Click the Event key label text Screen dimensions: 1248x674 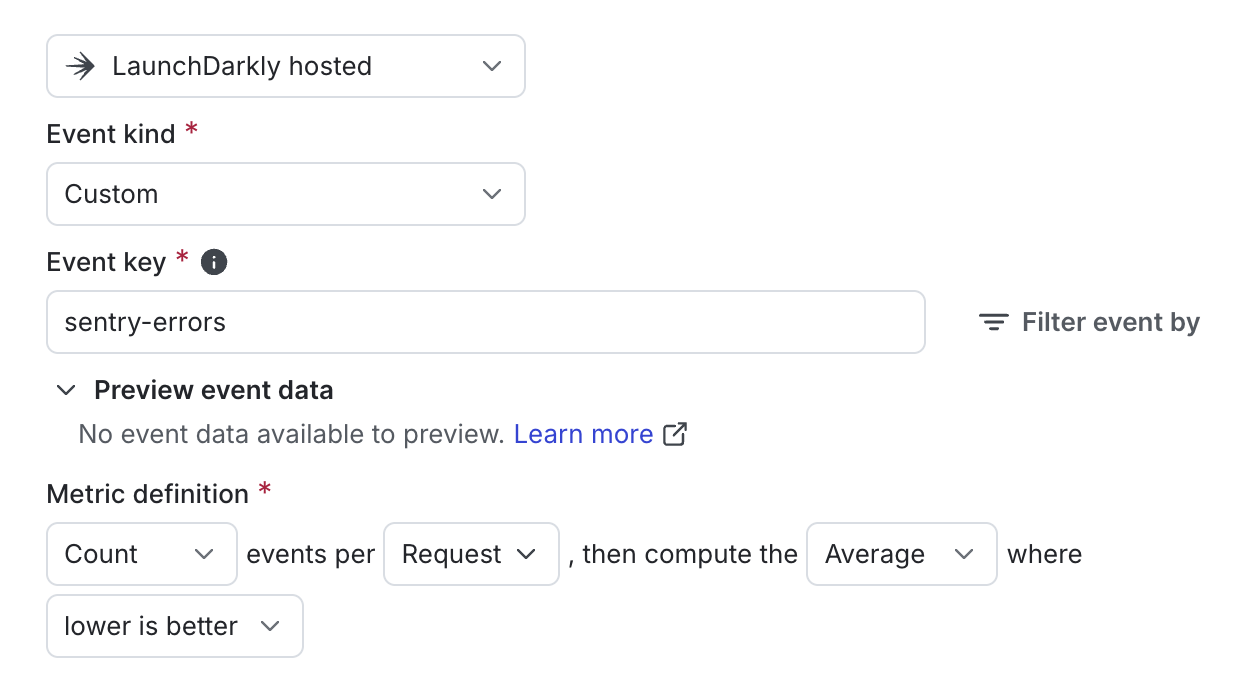click(106, 262)
